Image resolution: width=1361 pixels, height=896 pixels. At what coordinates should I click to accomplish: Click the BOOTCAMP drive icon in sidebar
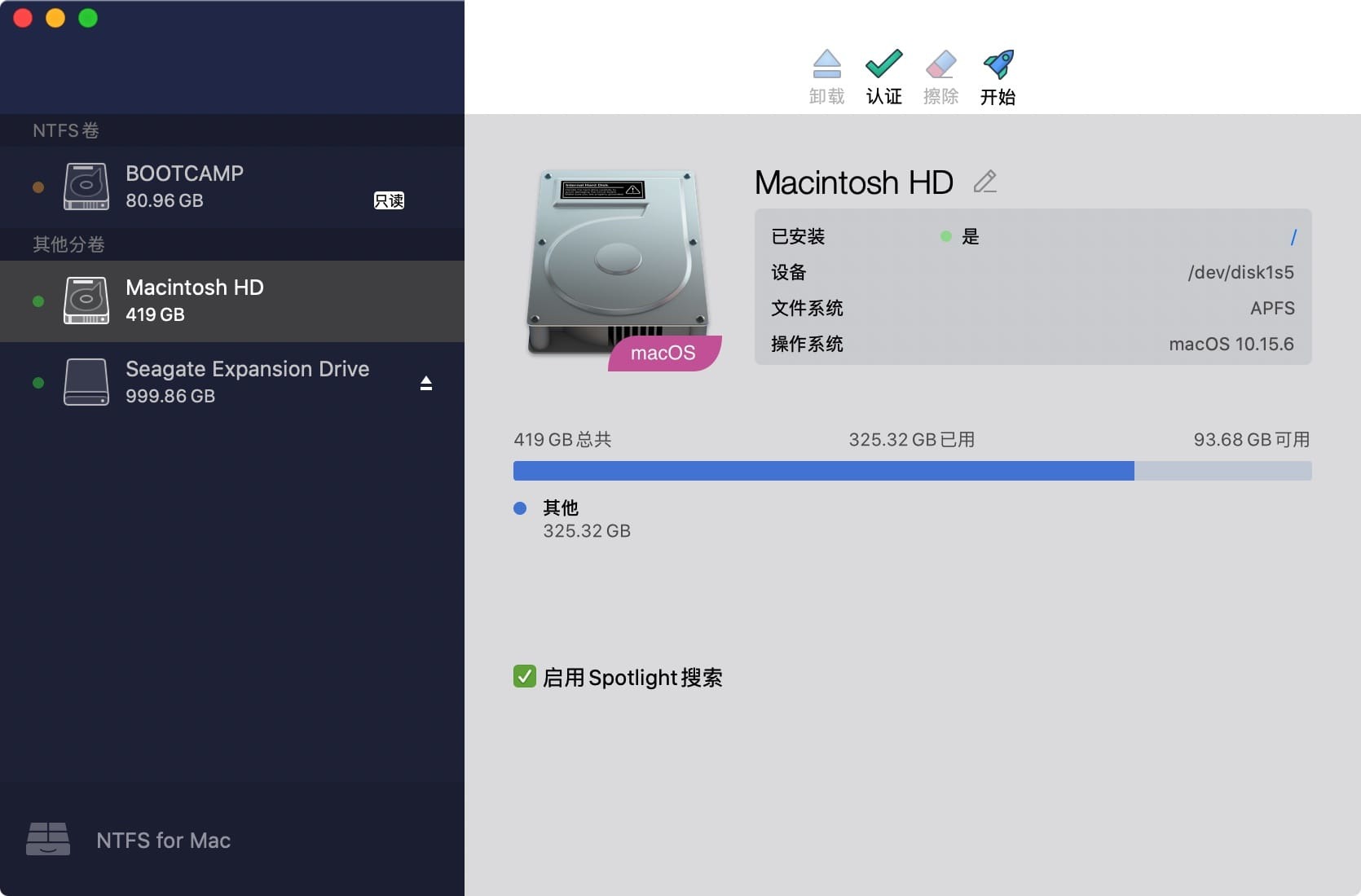click(x=86, y=187)
